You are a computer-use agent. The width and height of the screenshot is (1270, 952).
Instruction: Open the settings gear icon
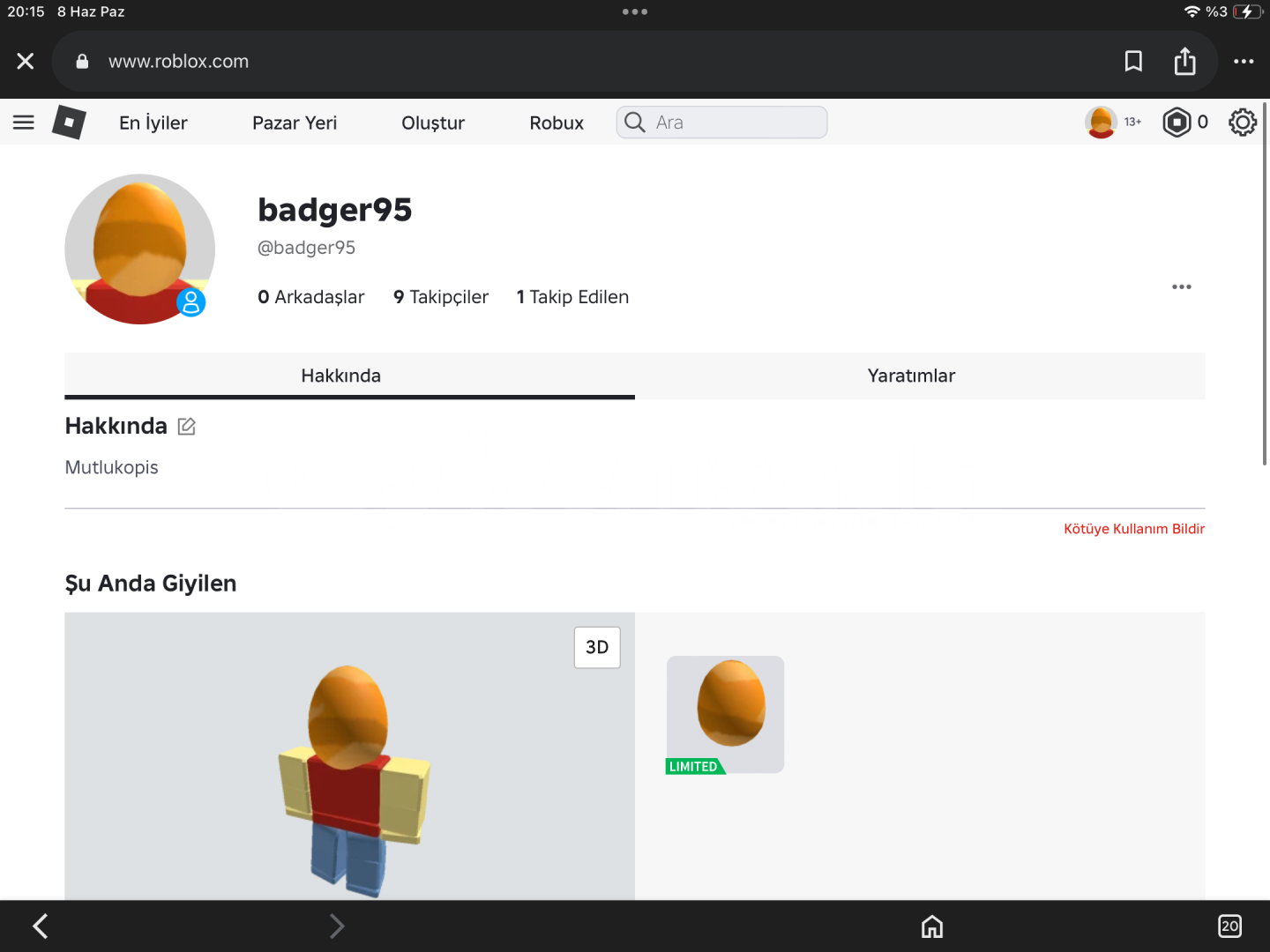tap(1243, 123)
